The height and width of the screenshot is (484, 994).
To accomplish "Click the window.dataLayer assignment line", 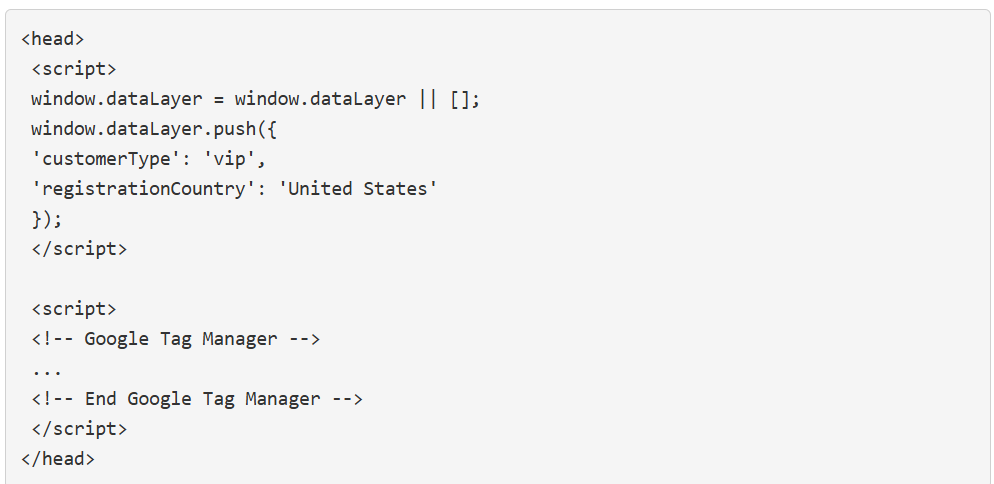I will 256,100.
